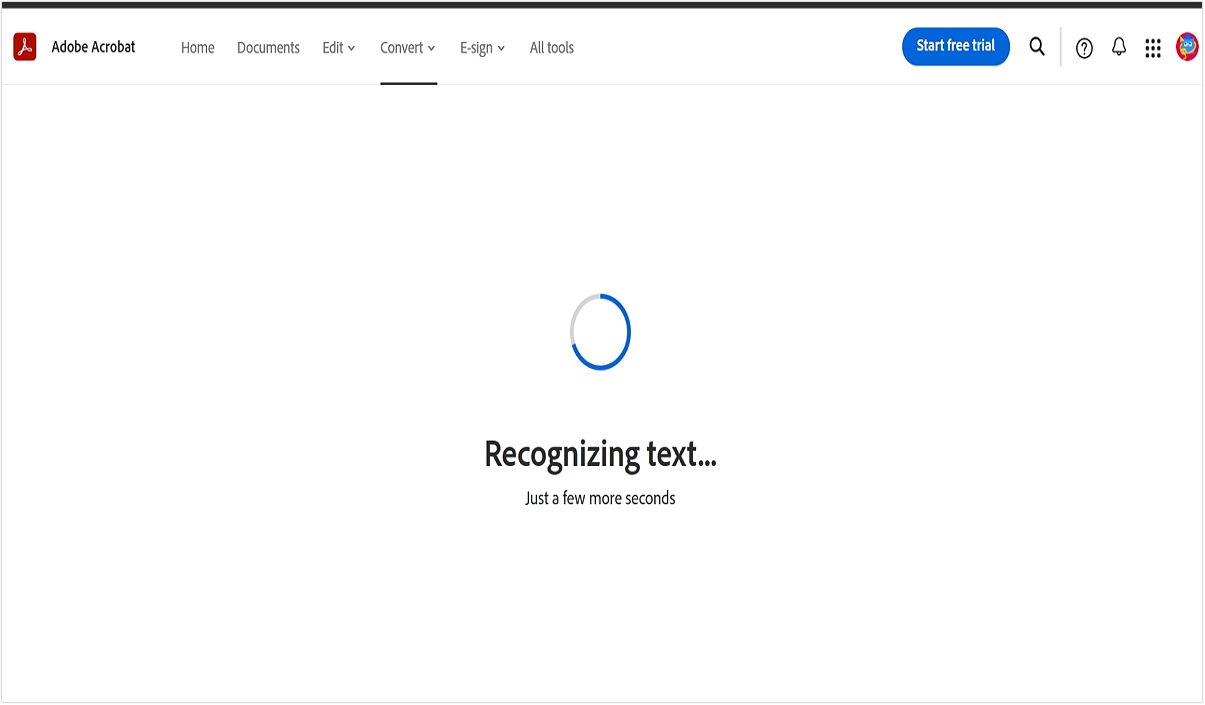Select the underlined Convert nav item

407,47
